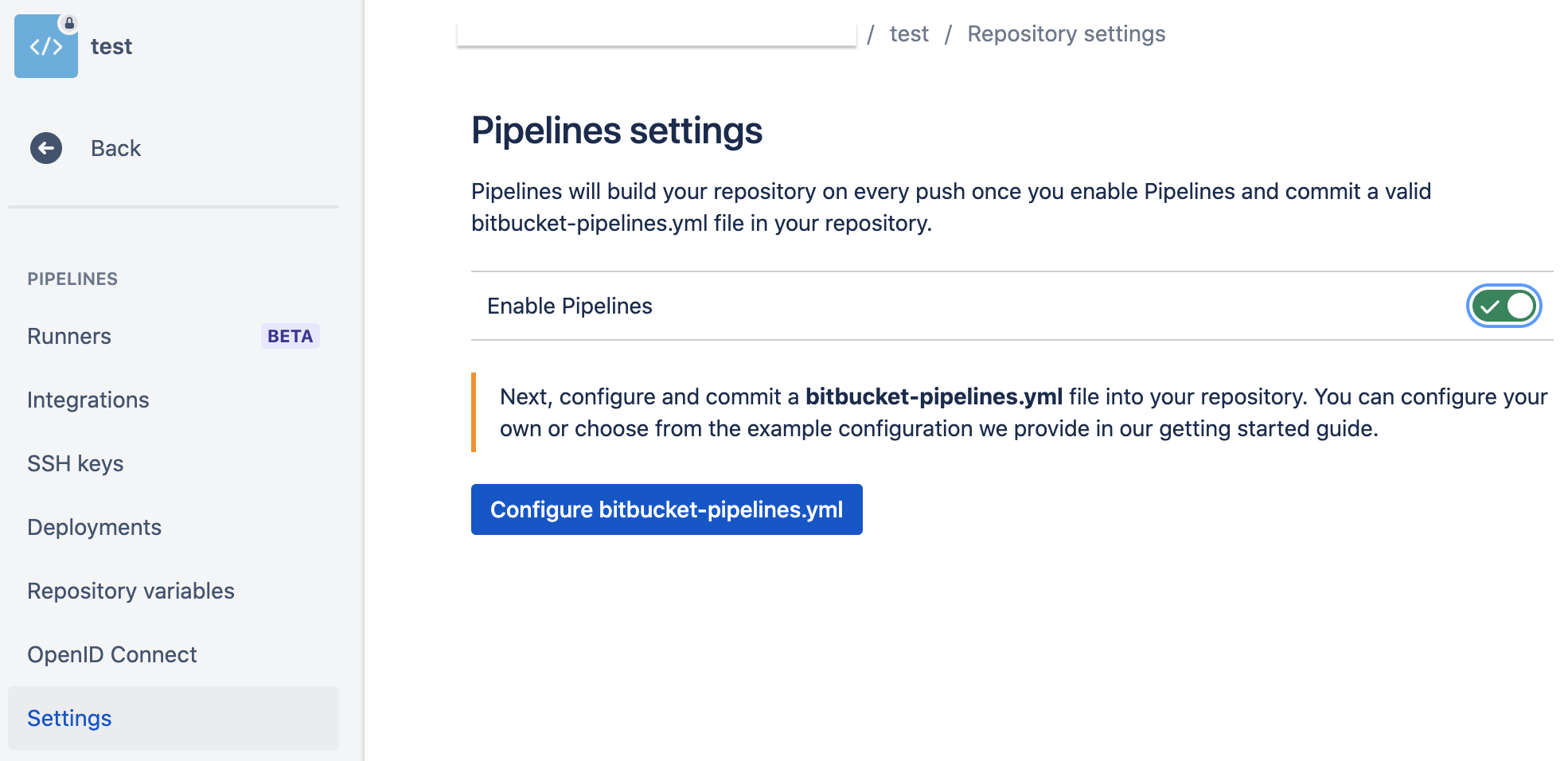Click the Enable Pipelines label
This screenshot has width=1568, height=761.
tap(569, 306)
